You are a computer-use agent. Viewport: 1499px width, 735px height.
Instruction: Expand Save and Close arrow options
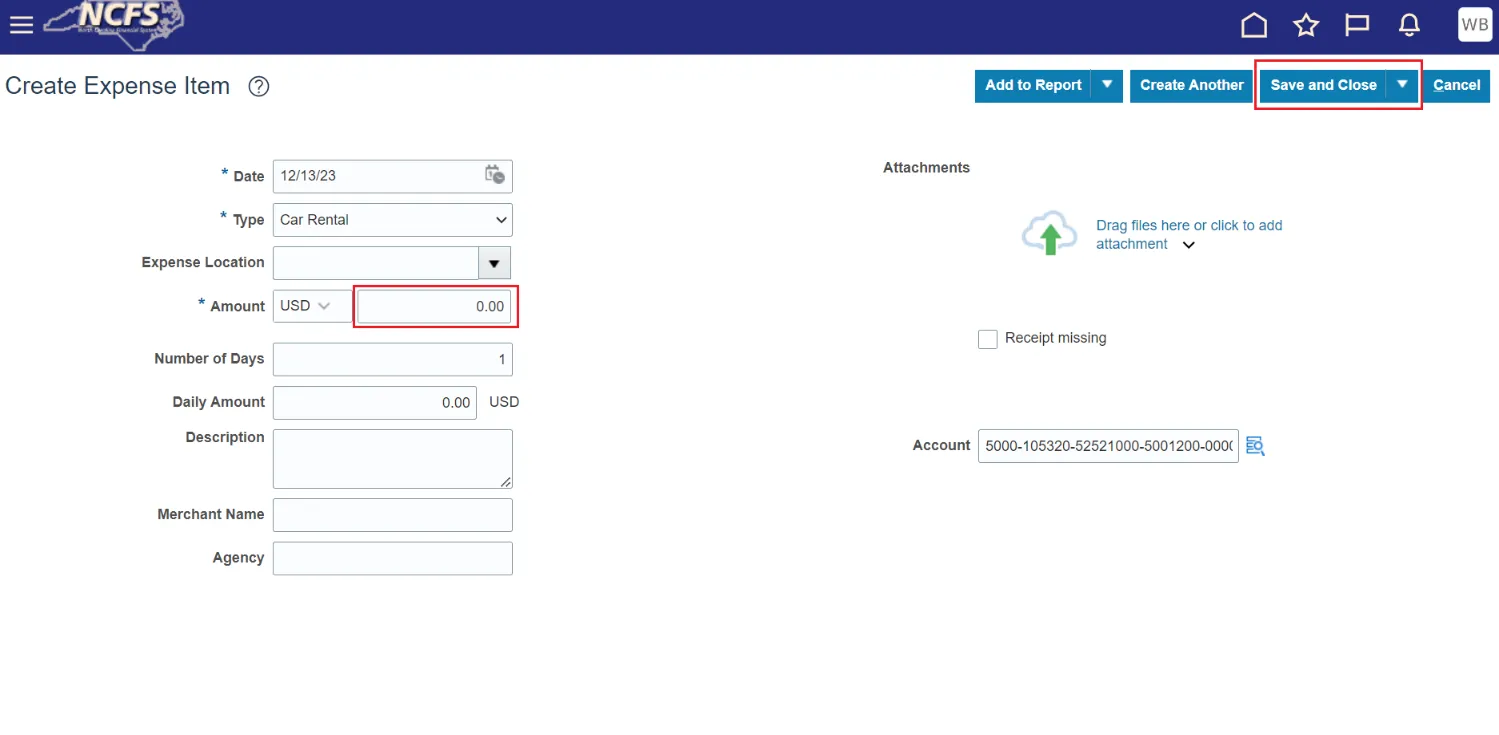click(x=1403, y=85)
